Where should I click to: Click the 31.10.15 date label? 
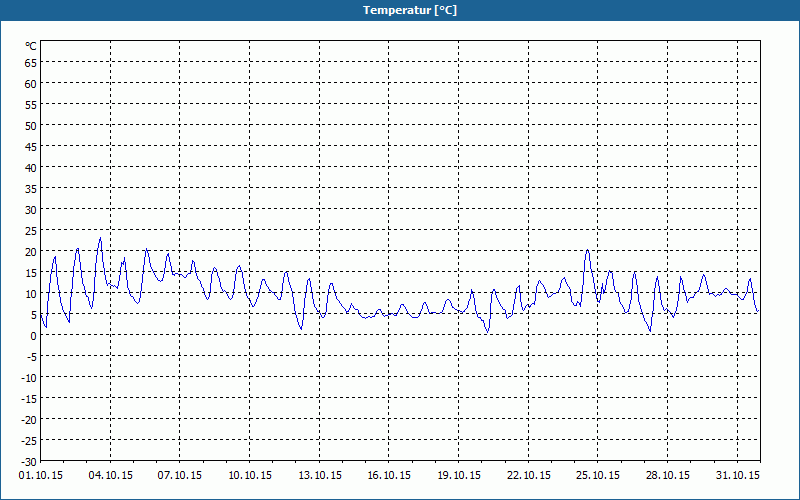click(737, 476)
